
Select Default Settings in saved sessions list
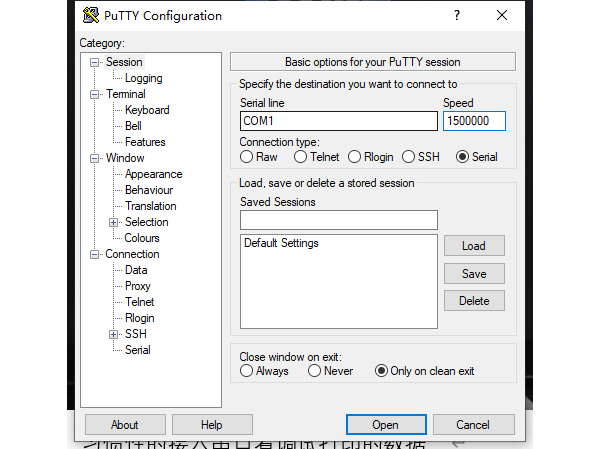tap(281, 243)
